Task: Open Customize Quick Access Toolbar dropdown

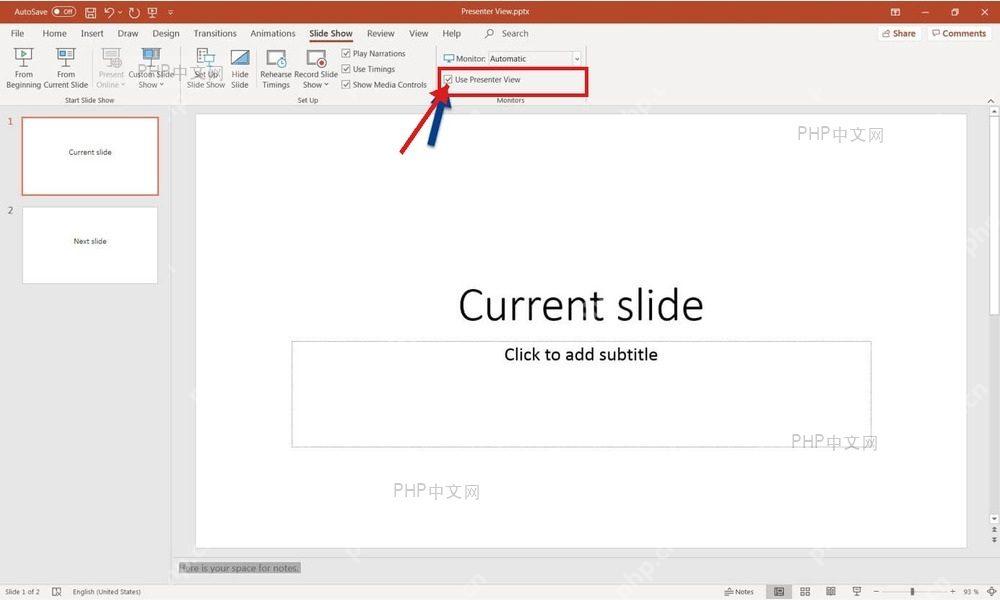Action: click(x=170, y=12)
